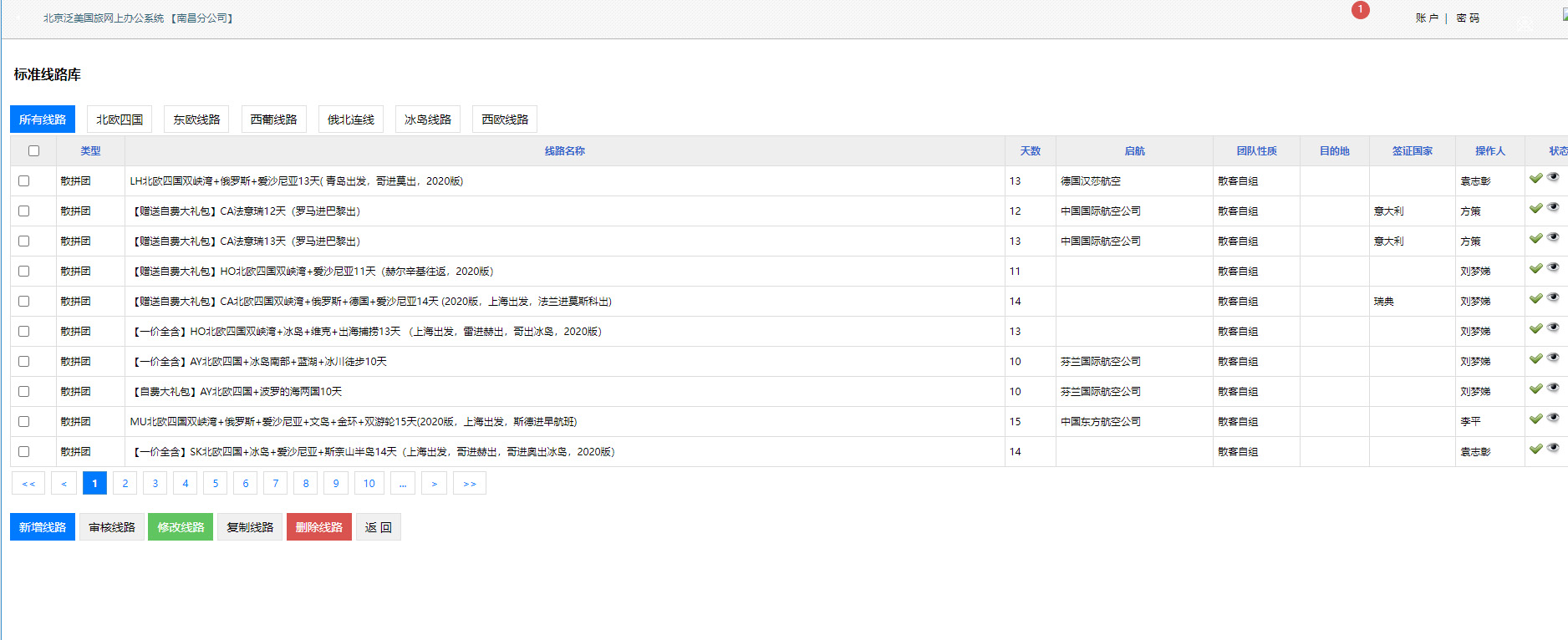1568x640 pixels.
Task: Tick the checkbox for the CA北欧四国 14天 route
Action: tap(24, 302)
